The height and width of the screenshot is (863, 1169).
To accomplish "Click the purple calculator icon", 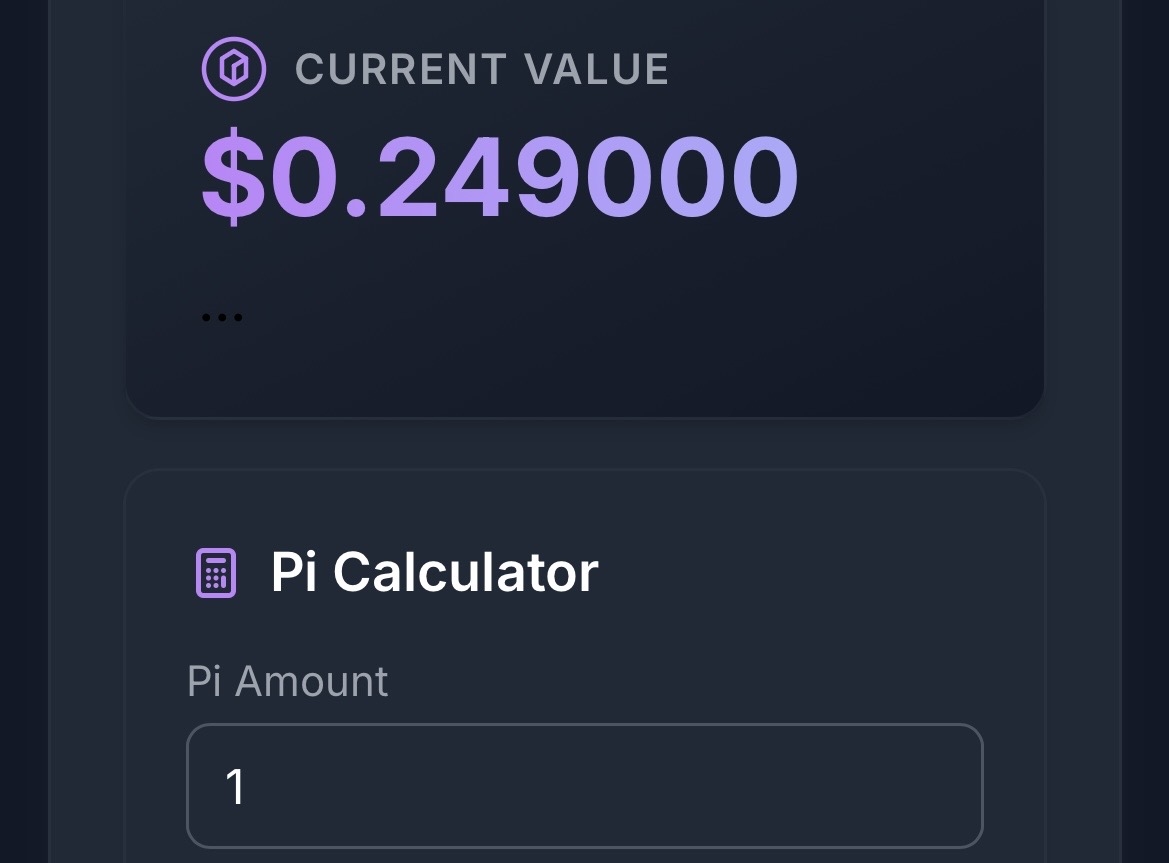I will (x=215, y=573).
